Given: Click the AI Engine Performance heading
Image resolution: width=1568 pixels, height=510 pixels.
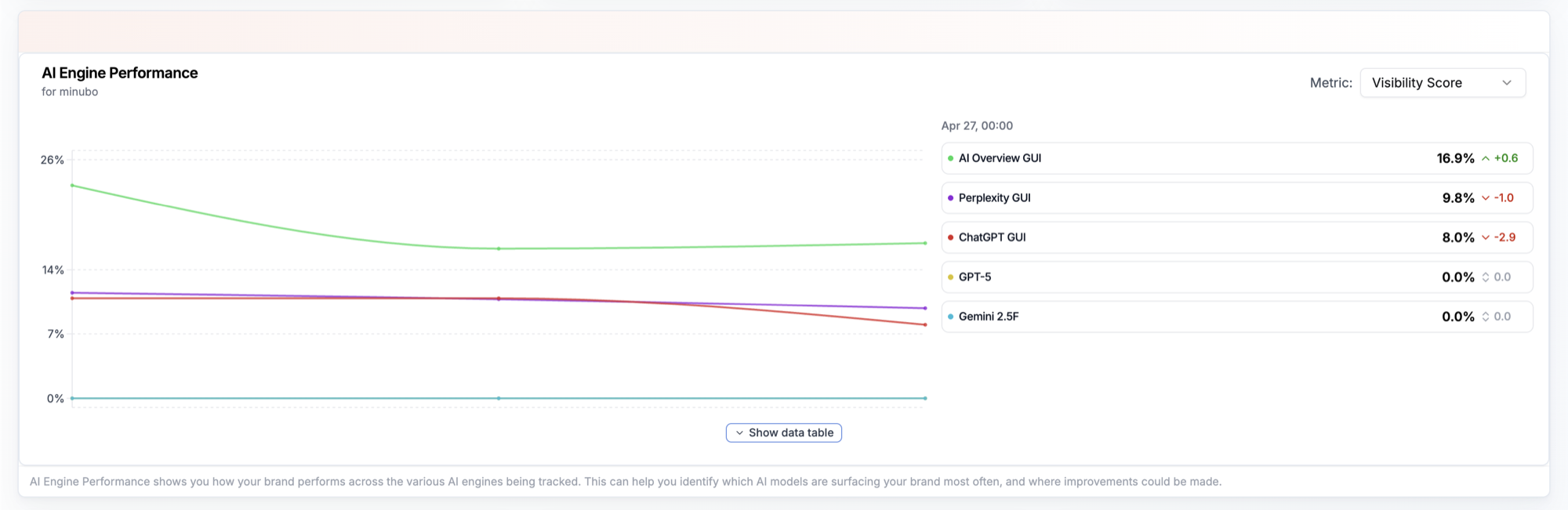Looking at the screenshot, I should (x=120, y=73).
